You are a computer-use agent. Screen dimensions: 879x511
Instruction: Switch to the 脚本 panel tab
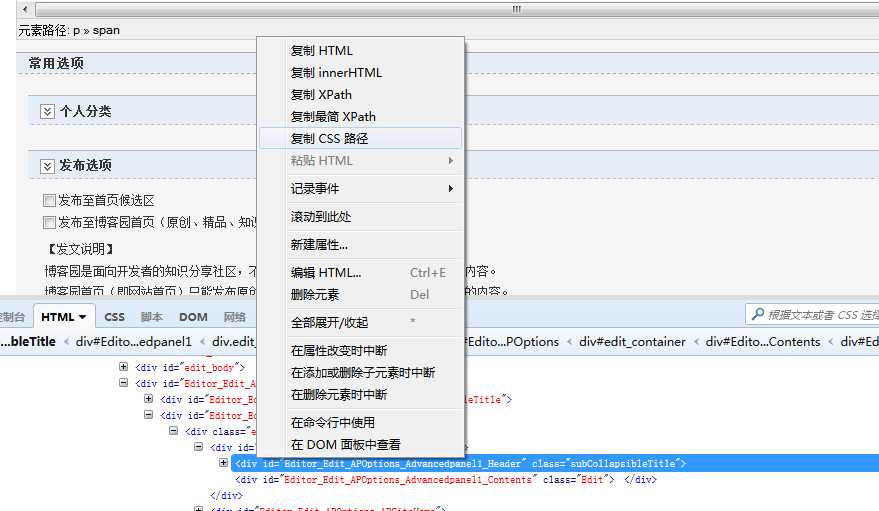151,317
